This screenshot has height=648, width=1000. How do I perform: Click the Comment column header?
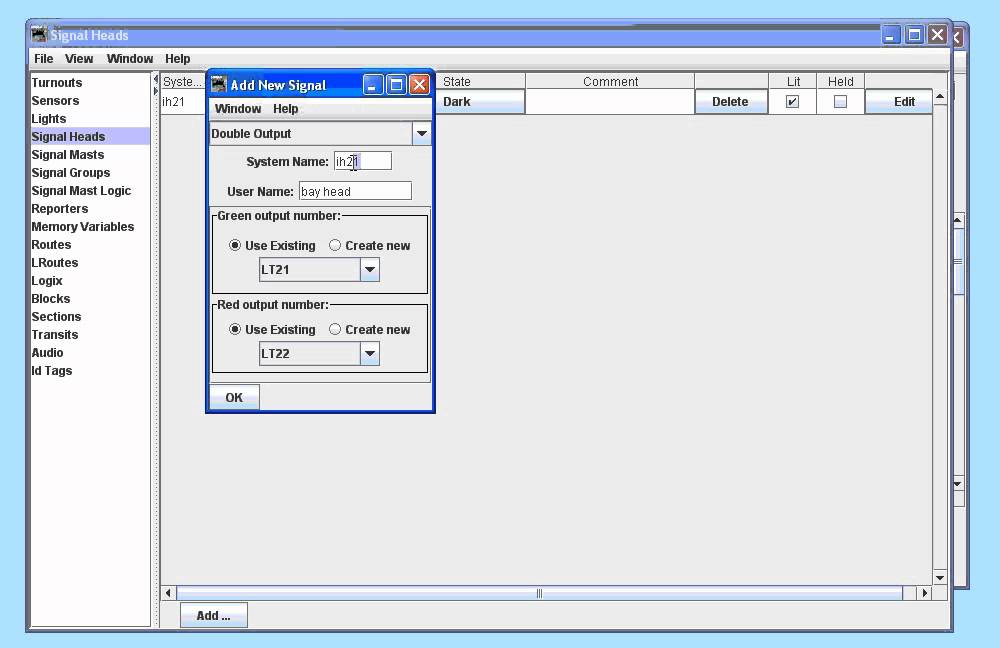pos(610,82)
